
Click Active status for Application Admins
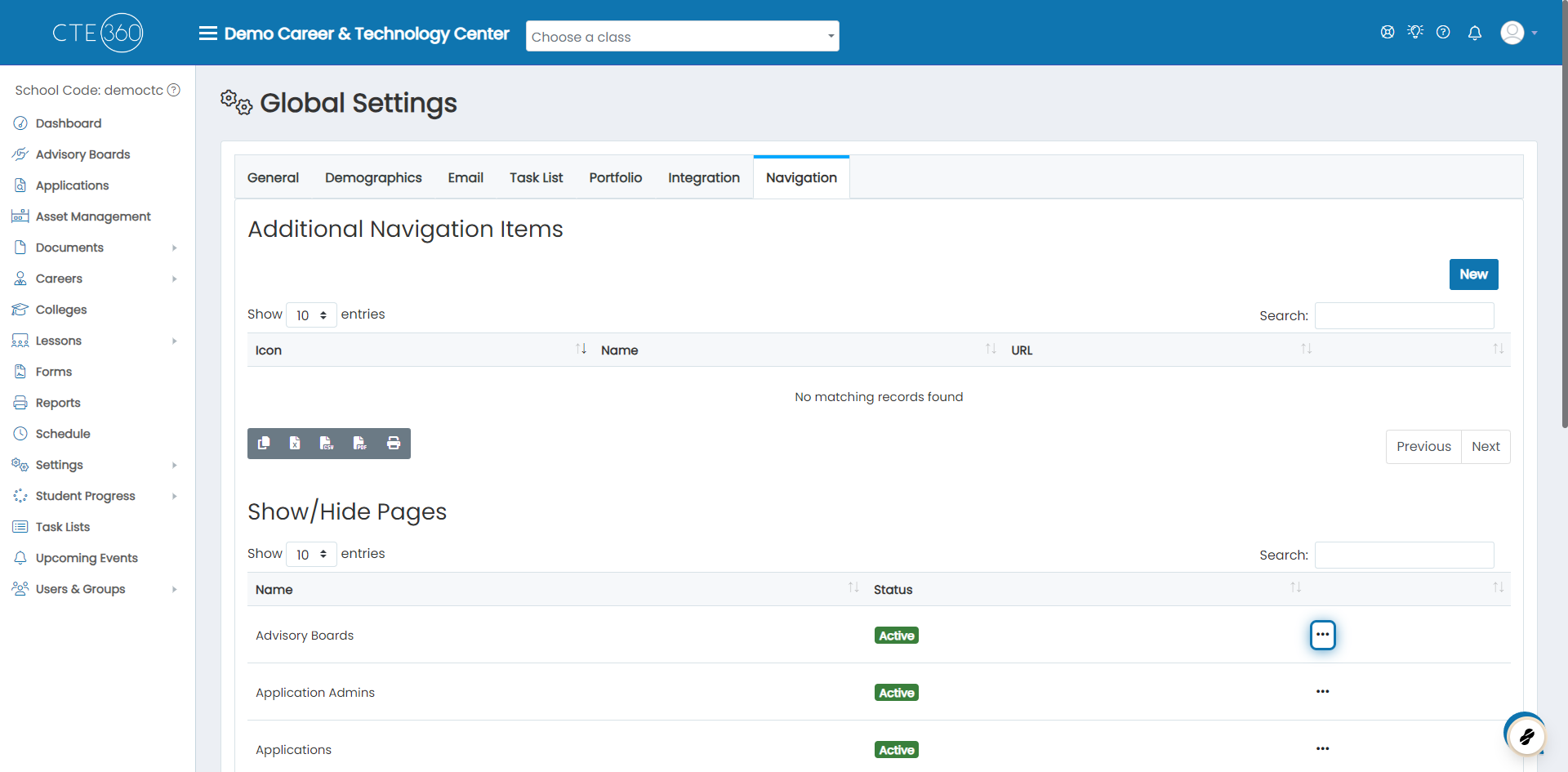click(x=897, y=693)
